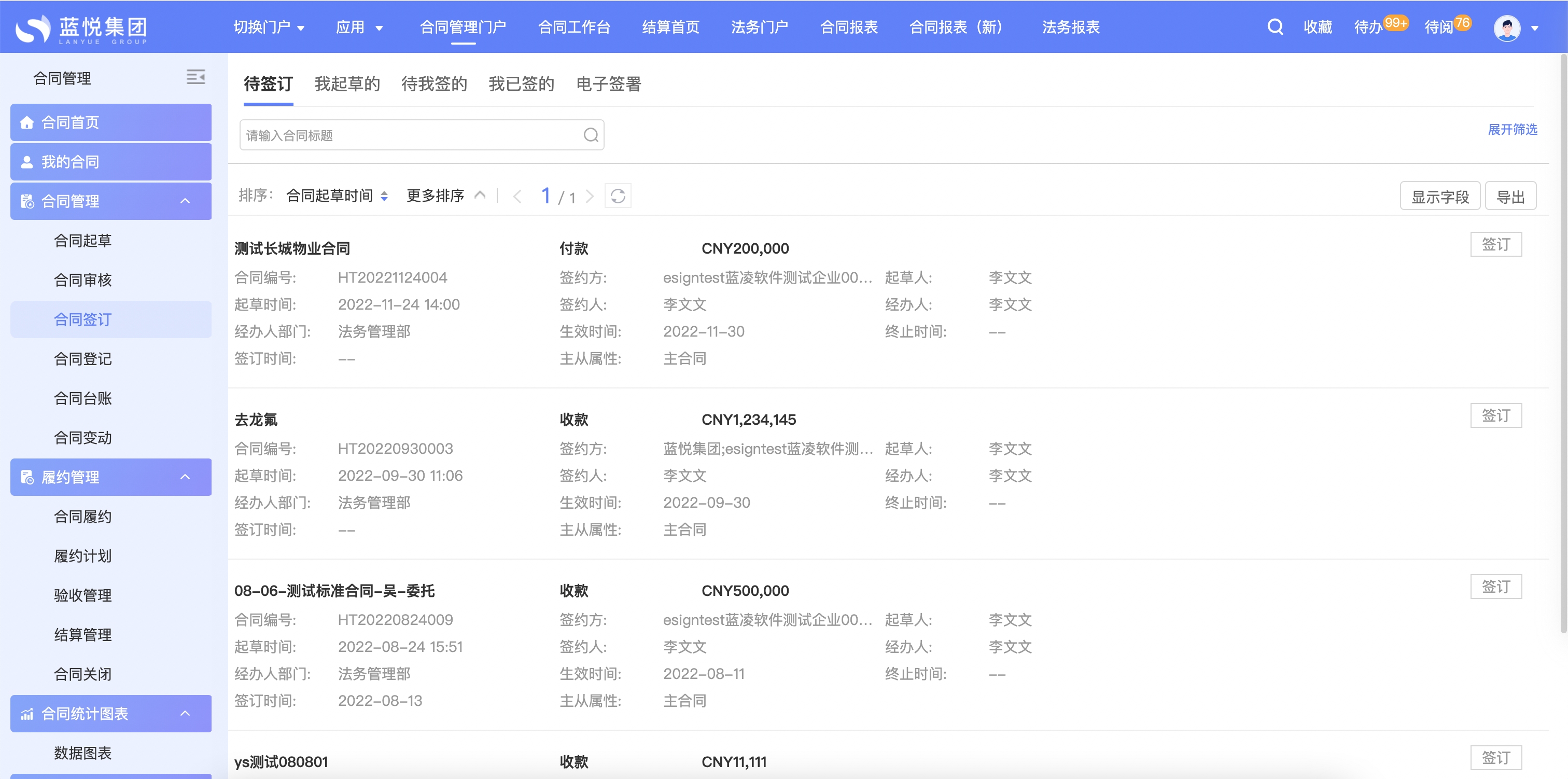The image size is (1568, 779).
Task: Click the vertical page scrollbar
Action: [1563, 344]
